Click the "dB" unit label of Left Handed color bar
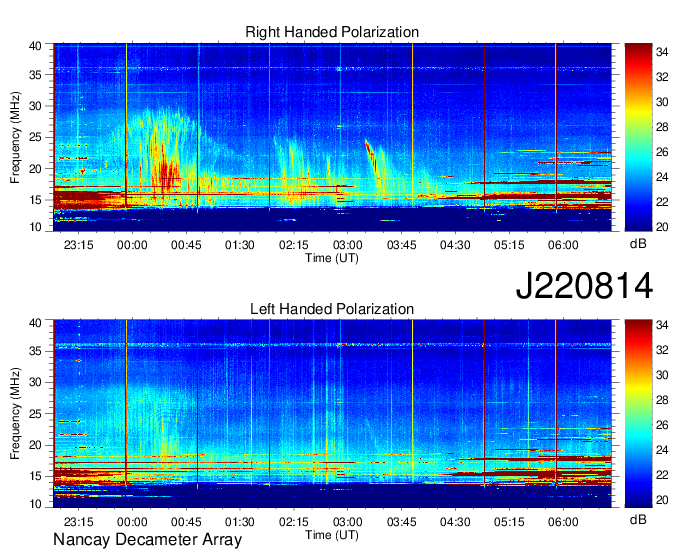 pos(638,519)
